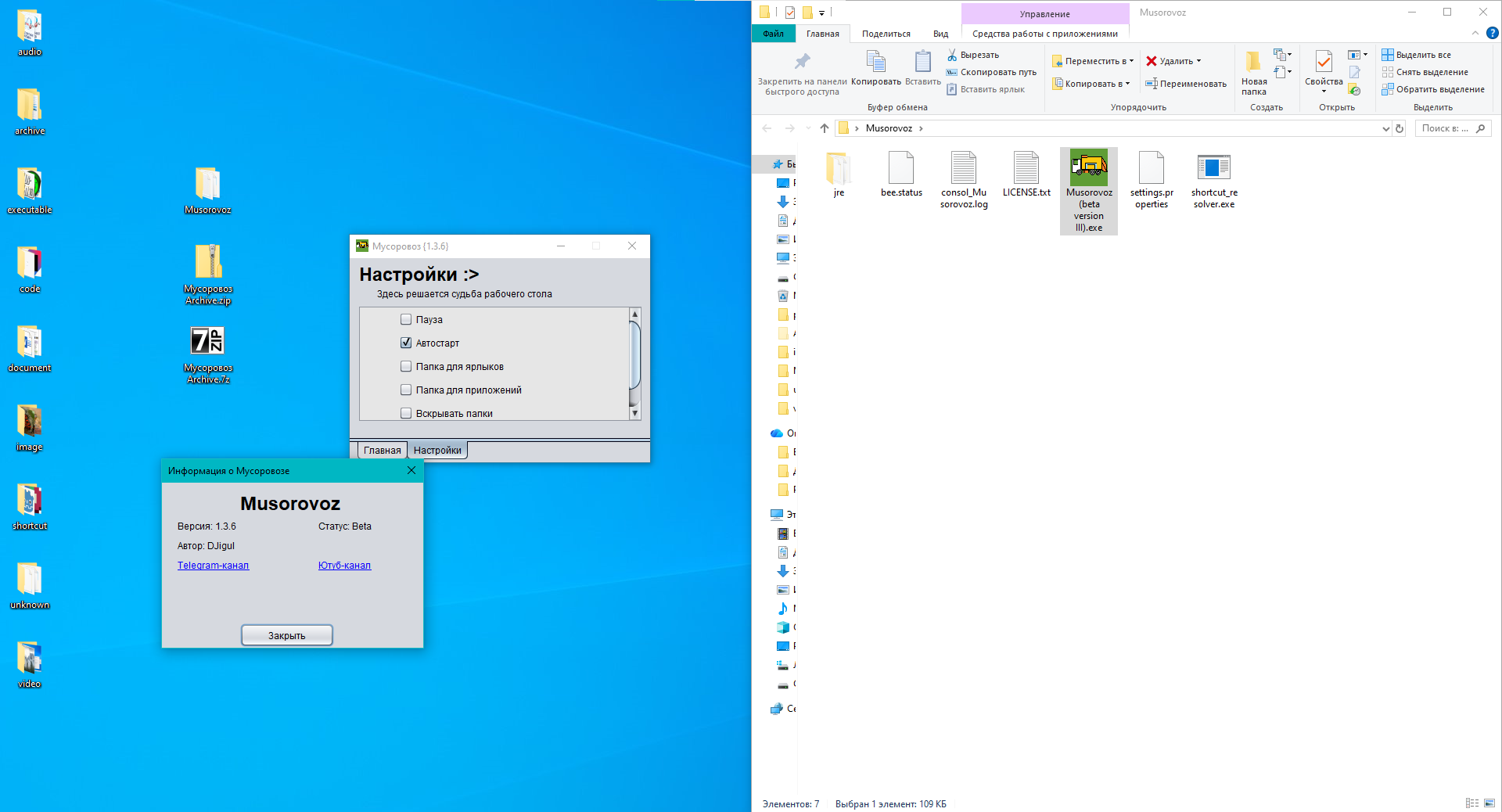The width and height of the screenshot is (1502, 812).
Task: Select the unknown desktop folder icon
Action: click(x=30, y=586)
